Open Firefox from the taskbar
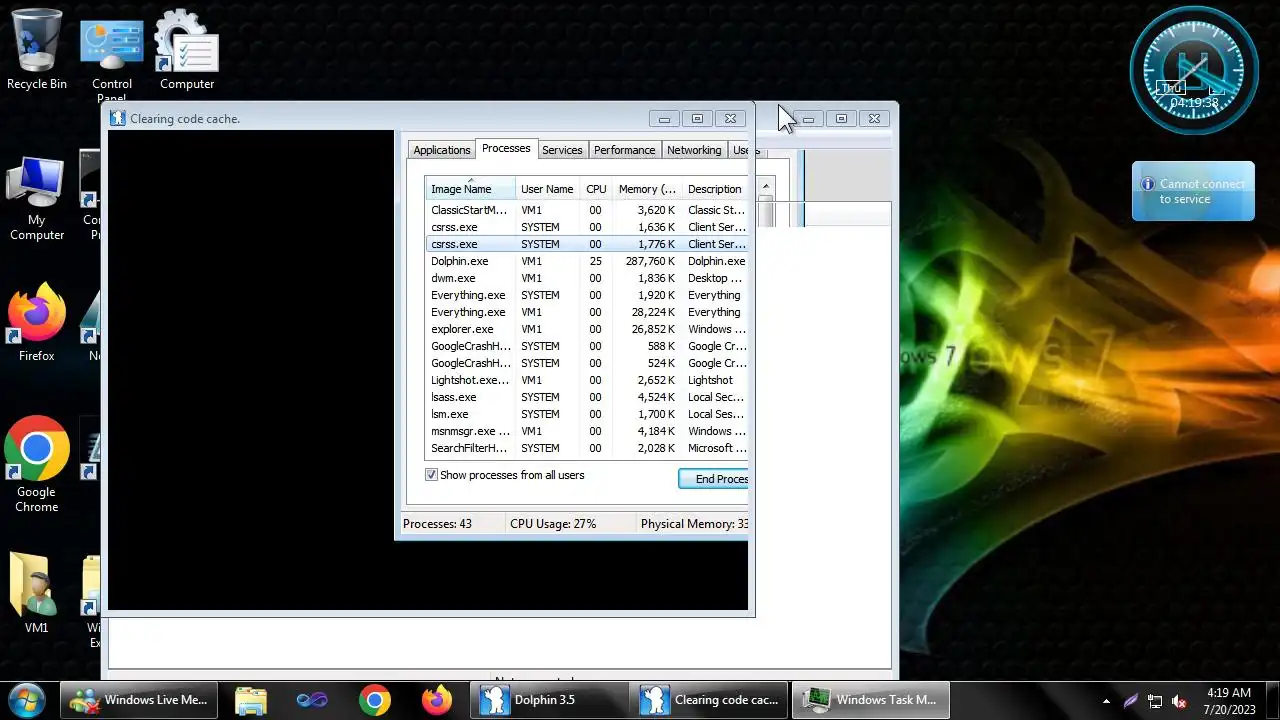This screenshot has width=1280, height=720. pyautogui.click(x=437, y=700)
